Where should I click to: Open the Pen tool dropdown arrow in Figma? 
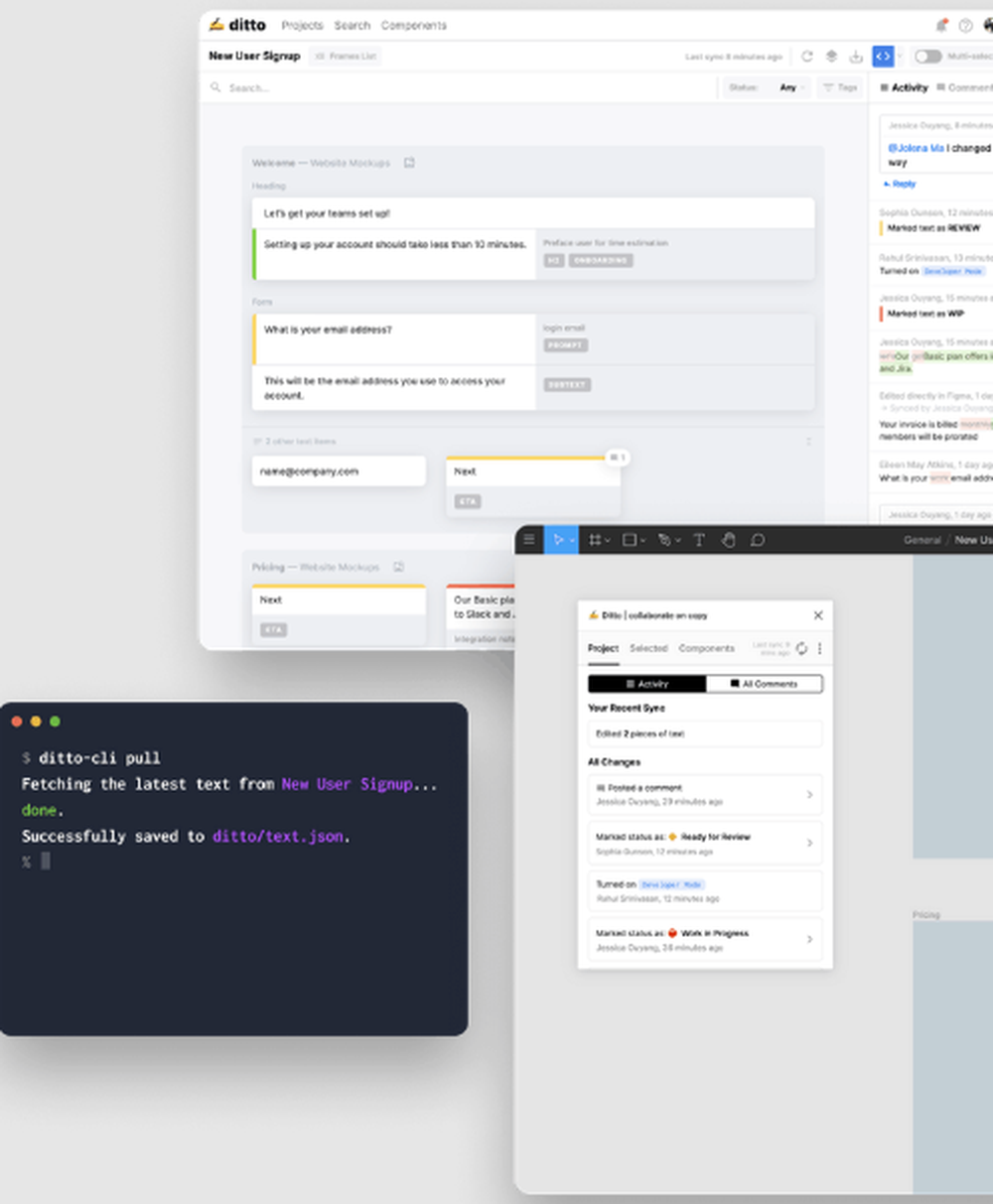tap(677, 540)
